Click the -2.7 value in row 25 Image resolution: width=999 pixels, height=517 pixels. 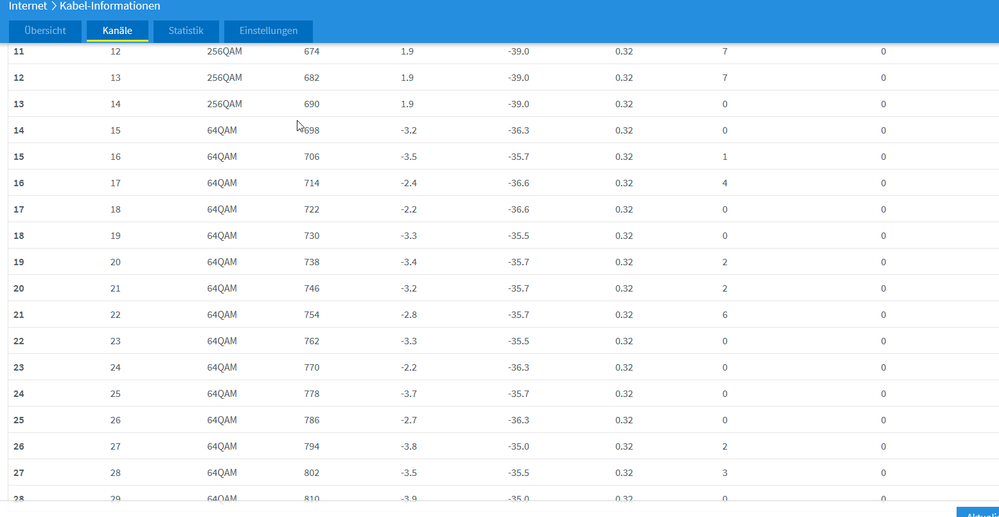(408, 420)
